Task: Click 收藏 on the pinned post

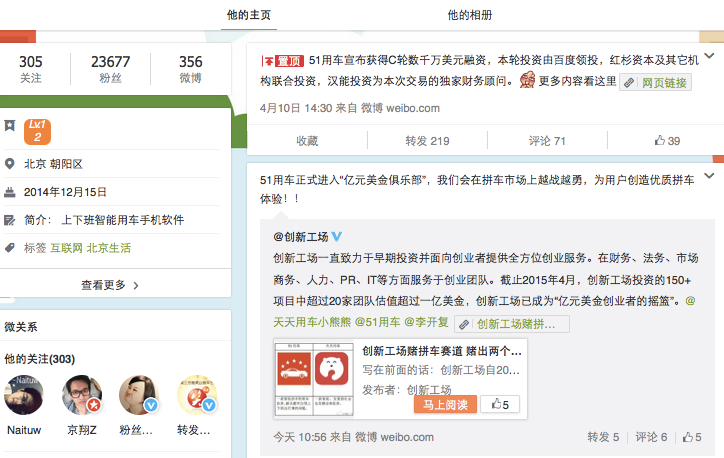Action: point(308,140)
